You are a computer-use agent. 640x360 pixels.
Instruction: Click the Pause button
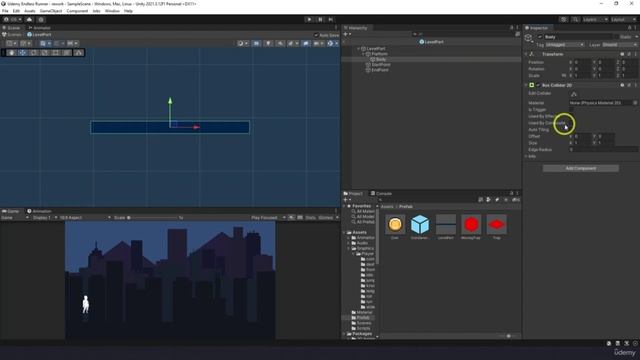(320, 19)
